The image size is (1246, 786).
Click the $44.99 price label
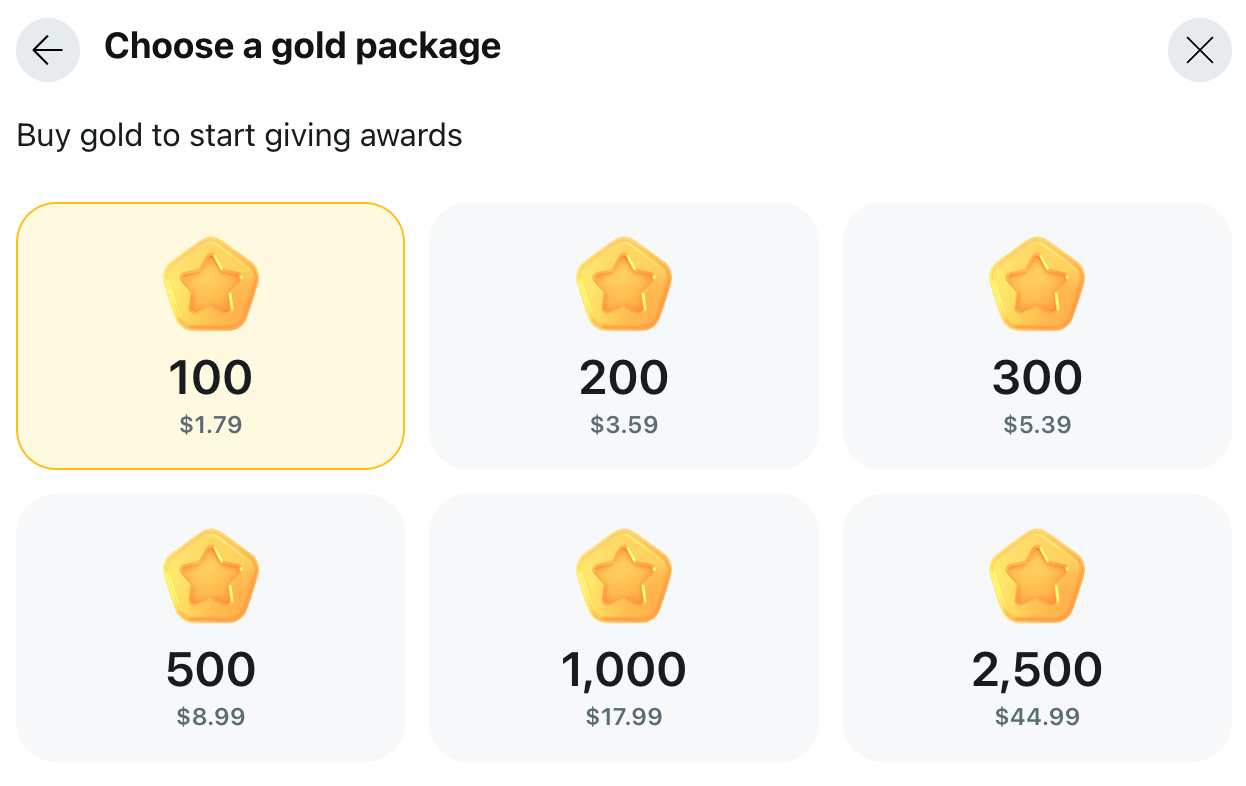point(1037,716)
